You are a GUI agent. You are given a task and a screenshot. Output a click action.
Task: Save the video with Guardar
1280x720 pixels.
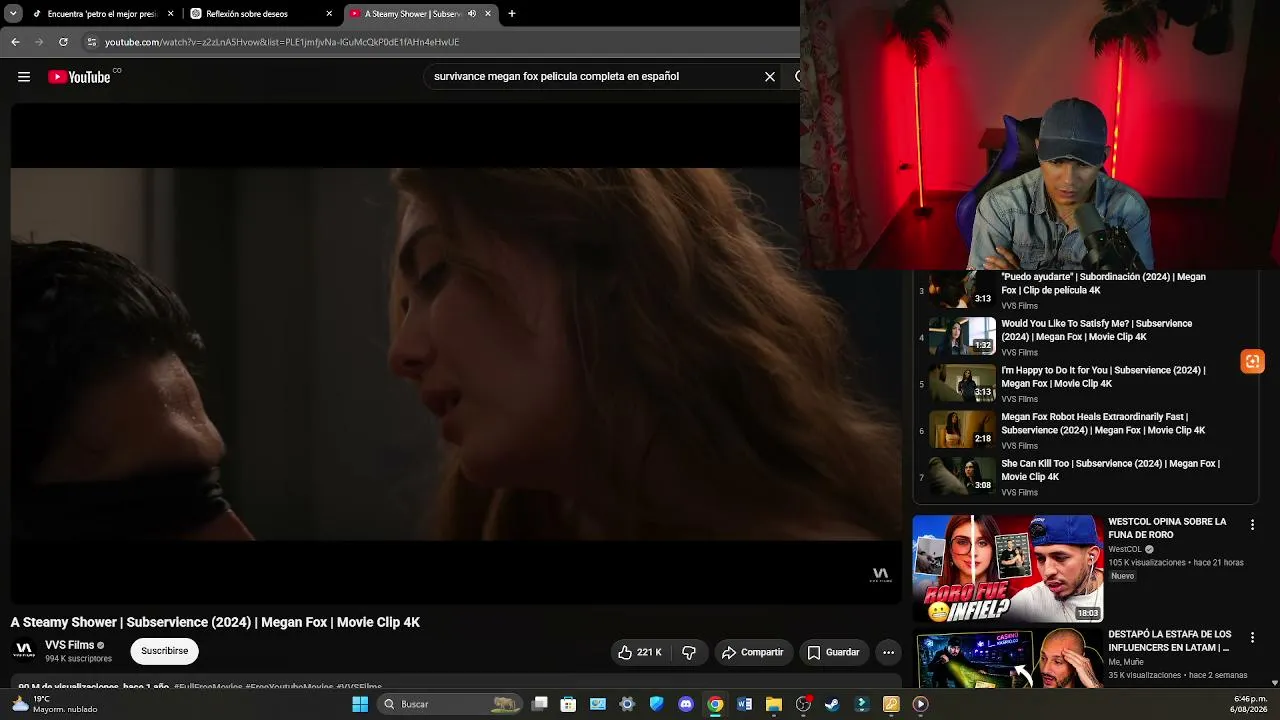[x=833, y=652]
